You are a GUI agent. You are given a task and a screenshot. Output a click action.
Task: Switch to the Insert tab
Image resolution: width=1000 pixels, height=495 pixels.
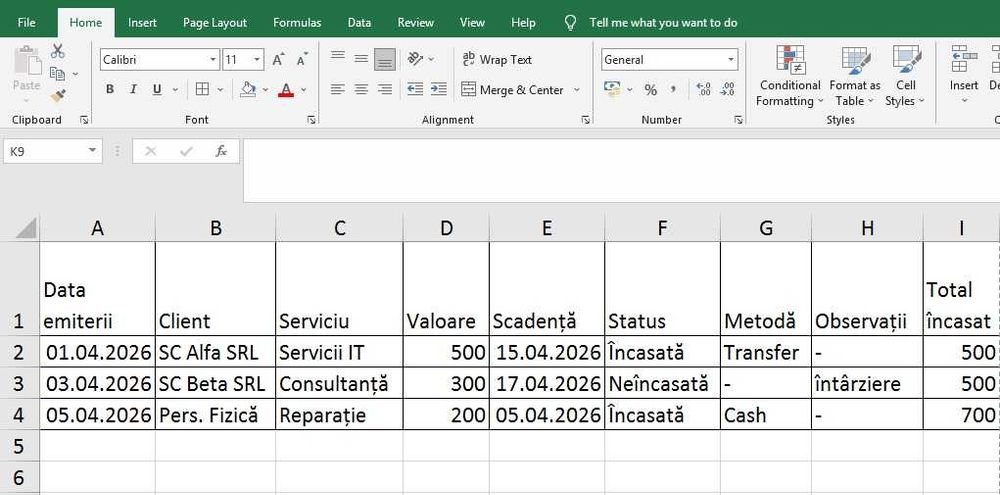click(x=142, y=22)
